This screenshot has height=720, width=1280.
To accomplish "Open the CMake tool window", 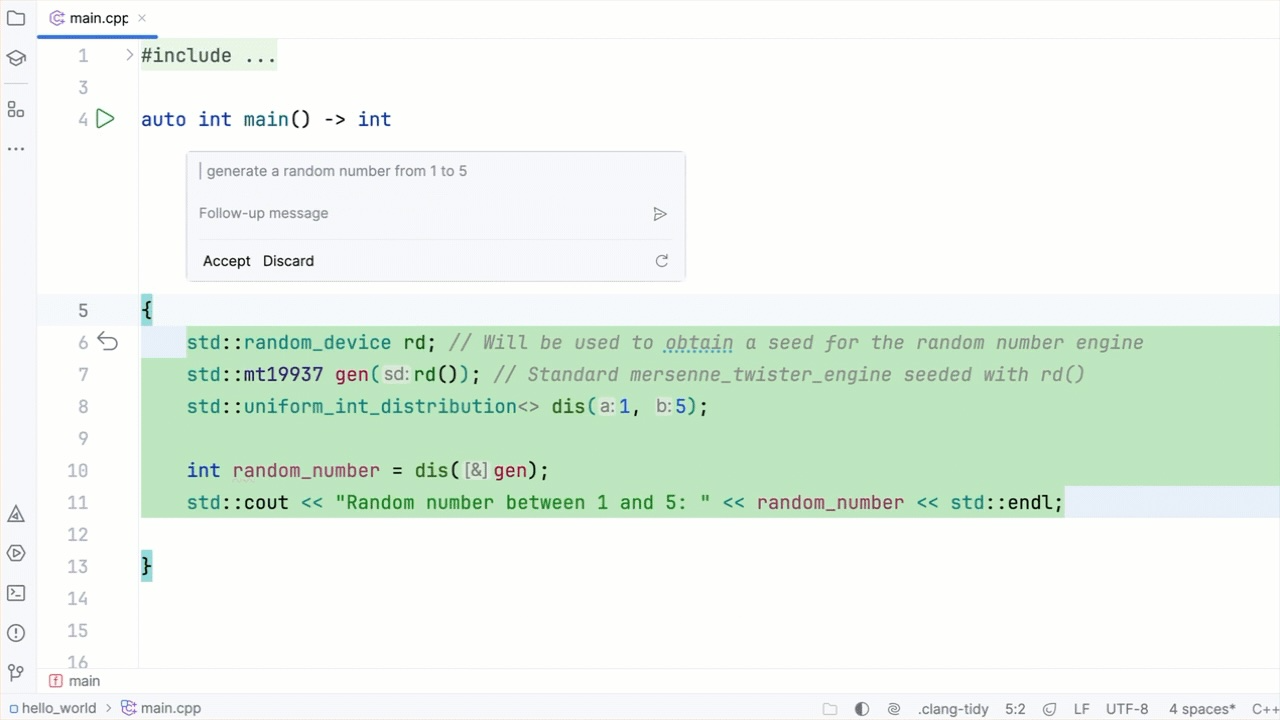I will [x=16, y=514].
